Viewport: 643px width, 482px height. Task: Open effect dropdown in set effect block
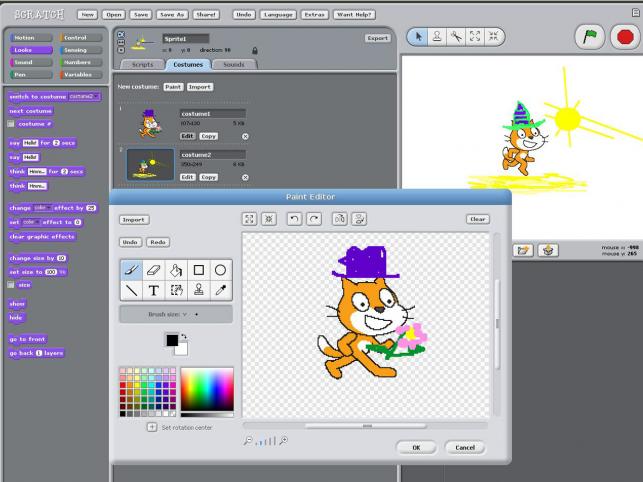[x=31, y=222]
